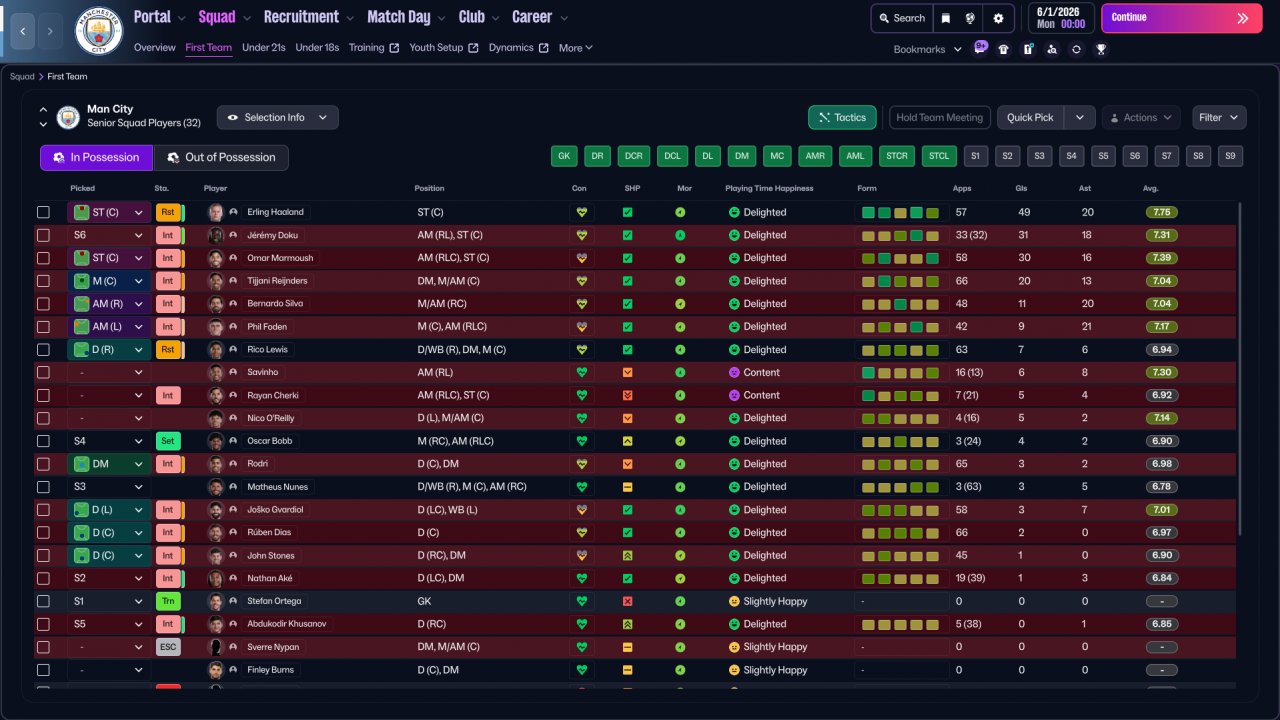
Task: Open the More submenu dropdown
Action: [575, 48]
